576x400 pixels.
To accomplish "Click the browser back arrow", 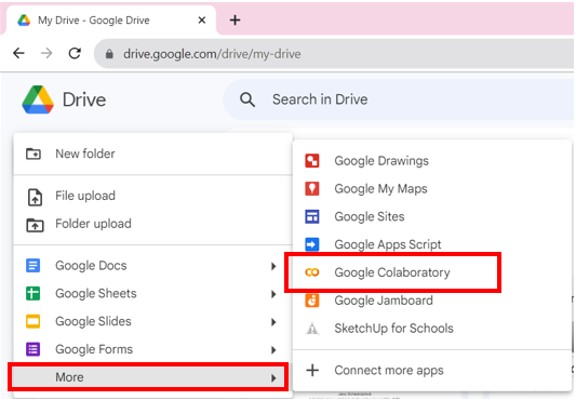I will [19, 53].
